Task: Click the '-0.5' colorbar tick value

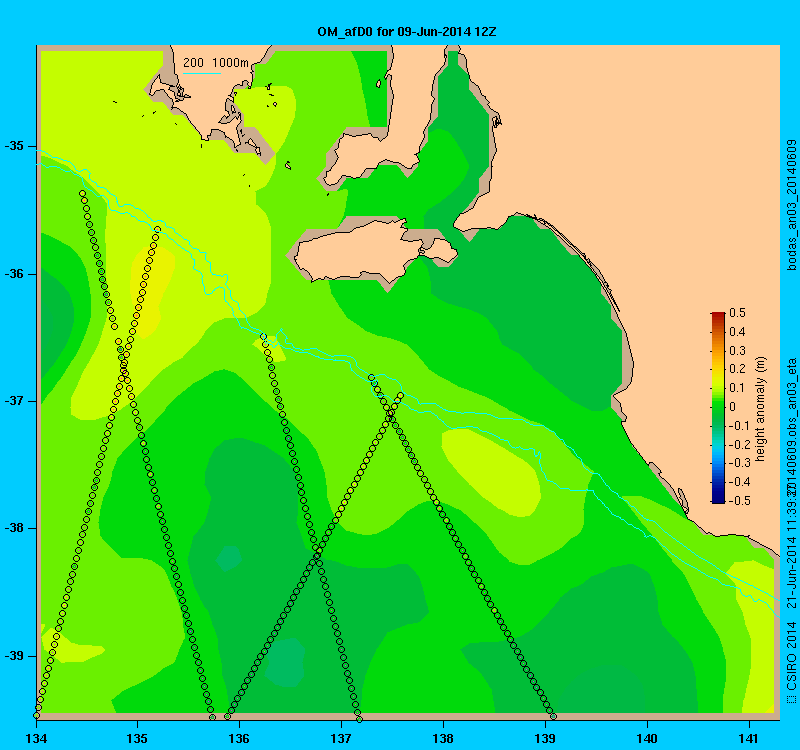Action: point(740,501)
